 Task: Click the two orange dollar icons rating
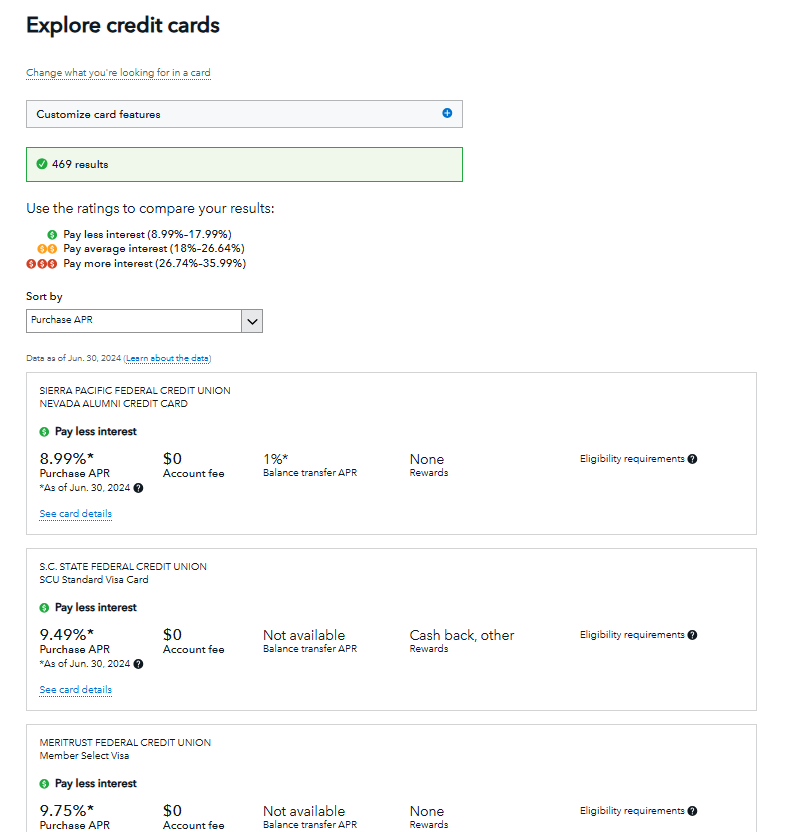click(x=48, y=249)
